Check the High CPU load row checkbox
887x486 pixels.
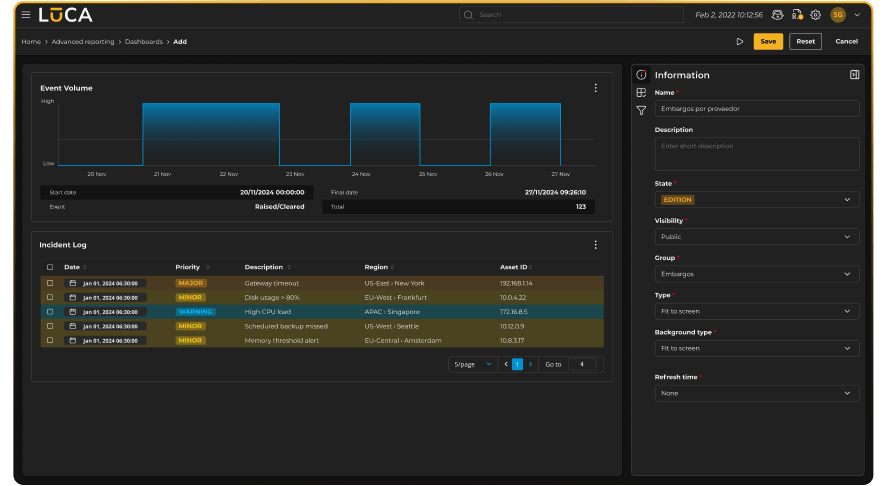coord(50,312)
